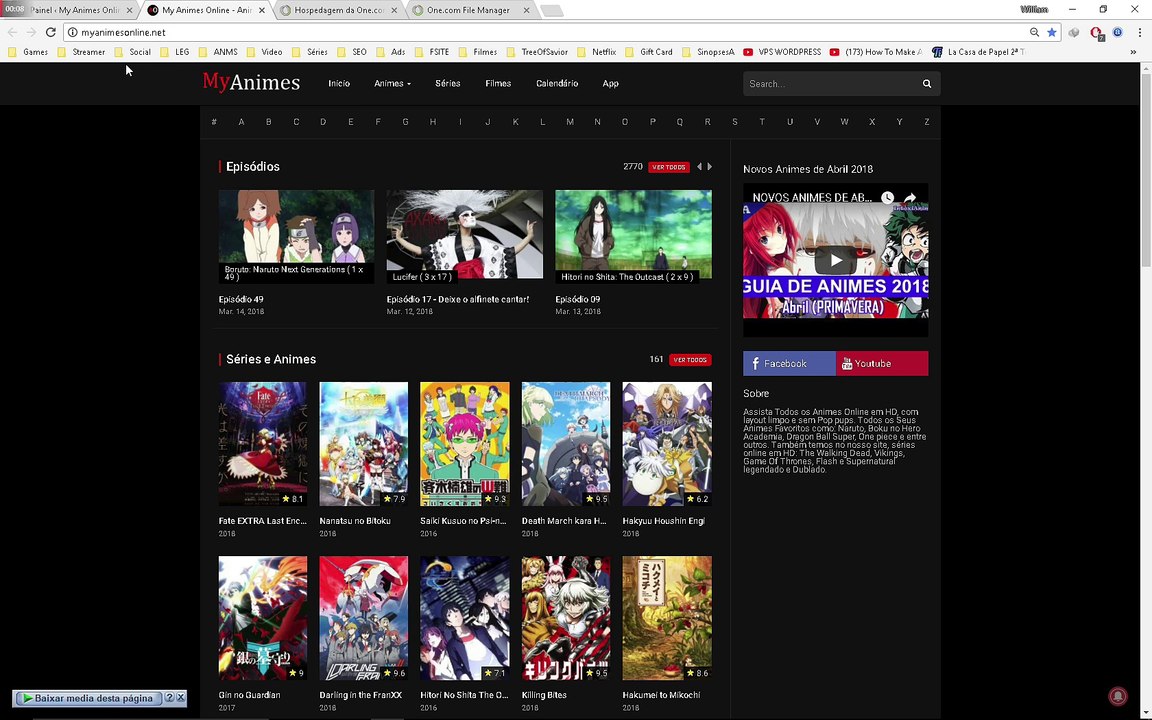Open Saiki Kusuo no Psi-nan poster
The image size is (1152, 720).
(x=464, y=444)
